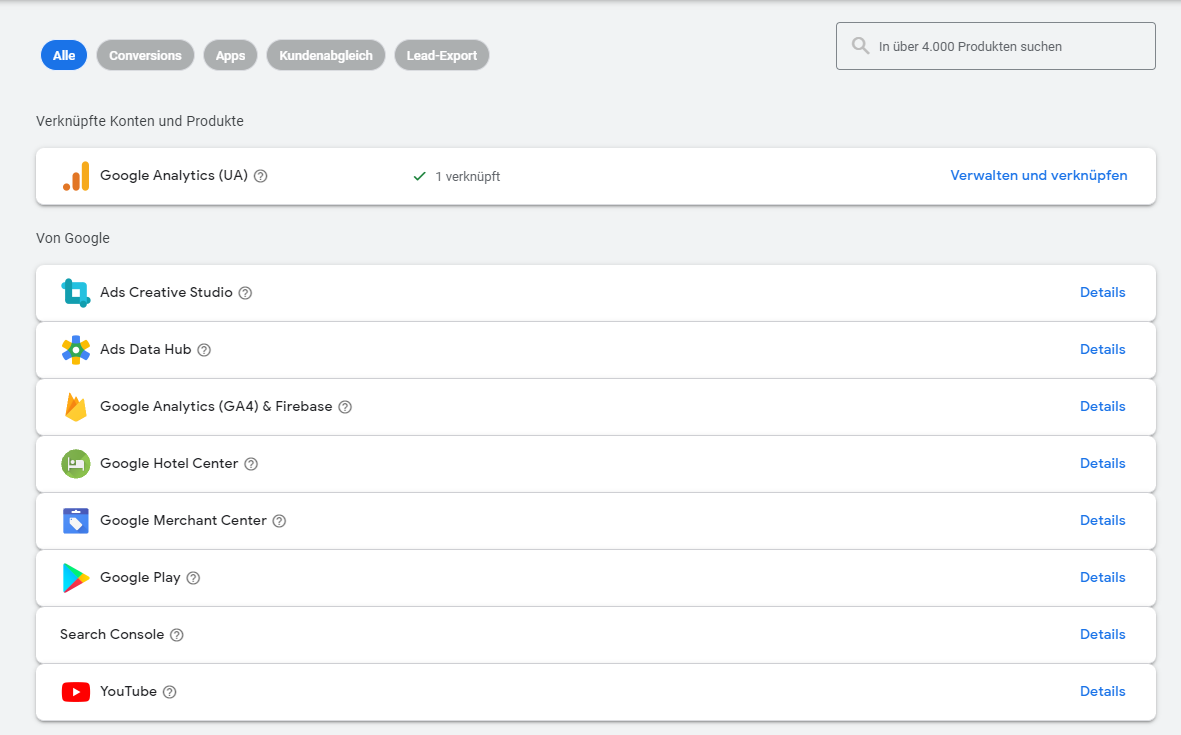The image size is (1181, 735).
Task: Open help icon beside Google Merchant Center
Action: pyautogui.click(x=279, y=521)
